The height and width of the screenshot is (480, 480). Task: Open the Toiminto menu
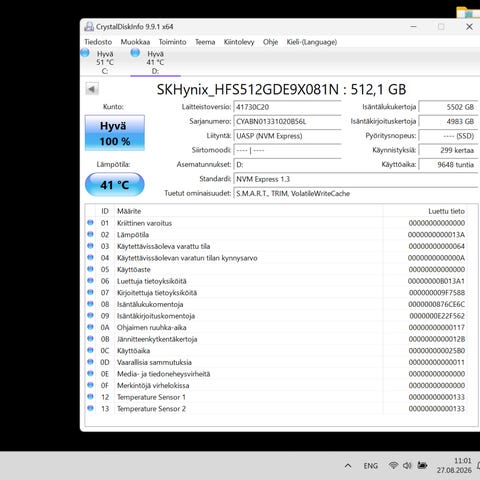click(172, 42)
